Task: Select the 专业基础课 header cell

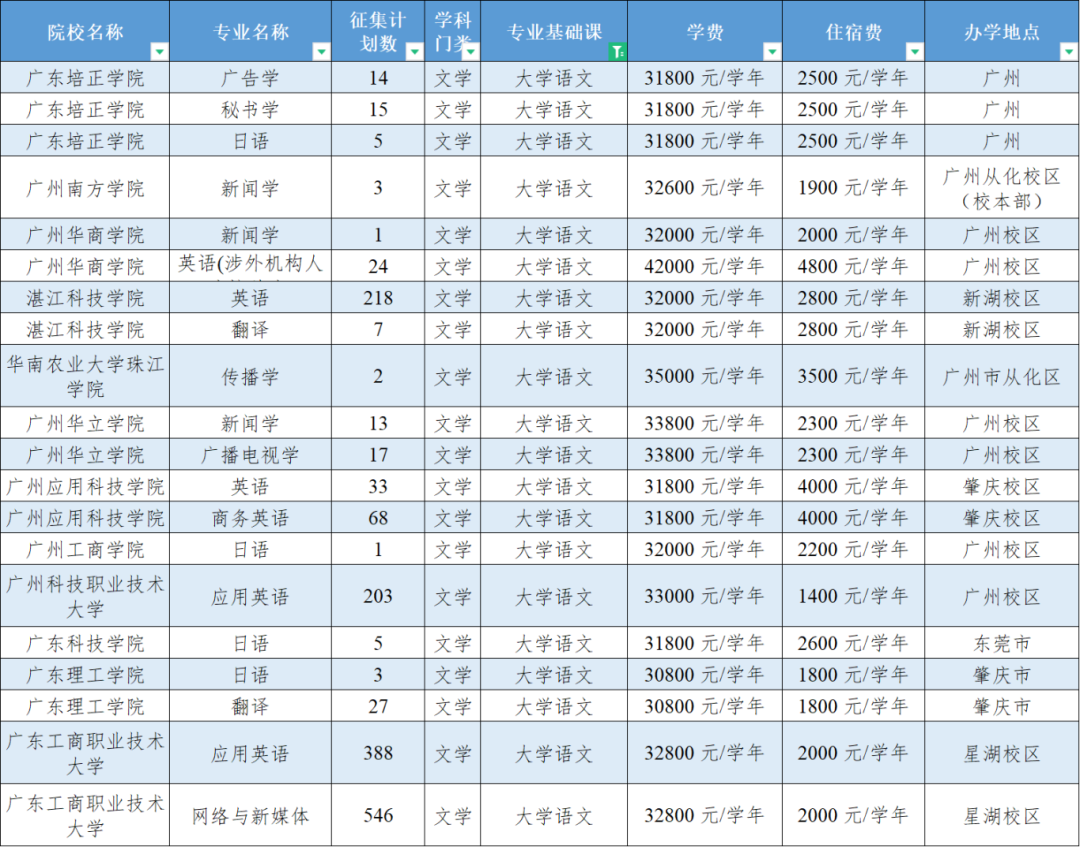Action: click(554, 32)
